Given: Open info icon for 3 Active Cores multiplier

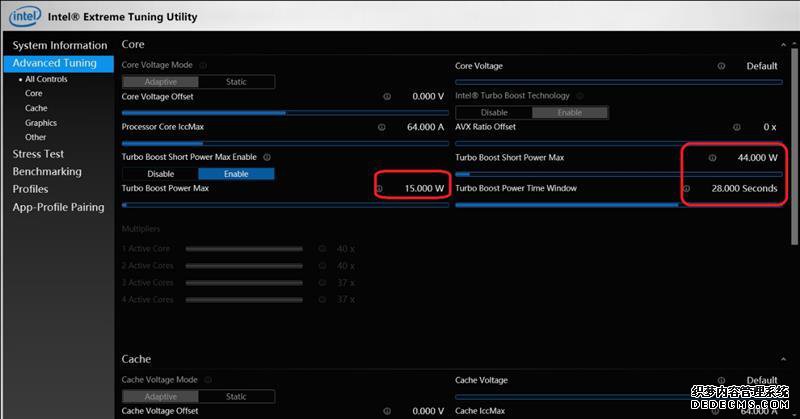Looking at the screenshot, I should [x=322, y=283].
